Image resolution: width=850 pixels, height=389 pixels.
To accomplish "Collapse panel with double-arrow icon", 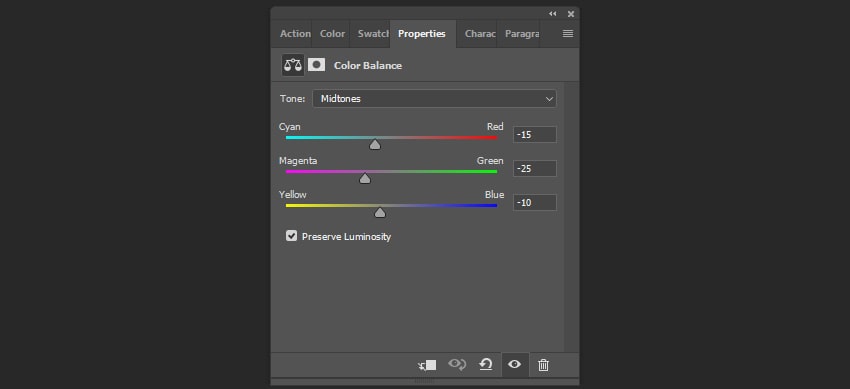I will (552, 14).
